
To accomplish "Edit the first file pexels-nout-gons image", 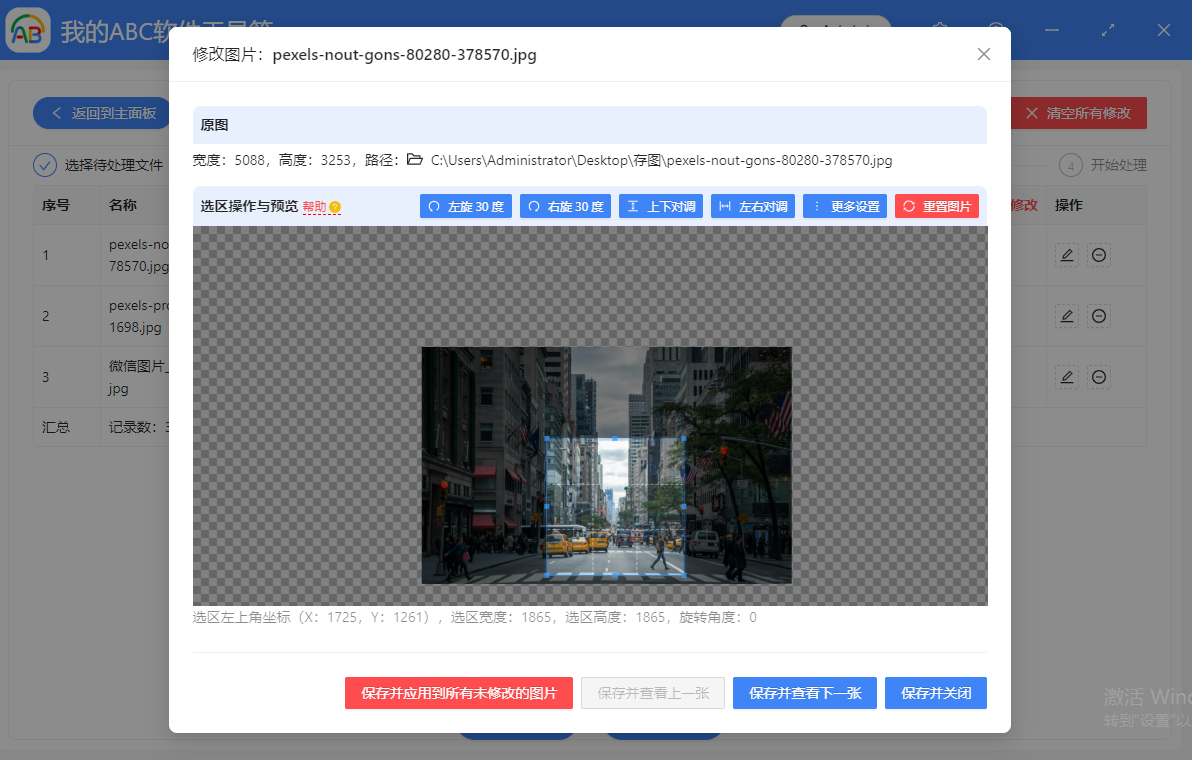I will click(1066, 255).
